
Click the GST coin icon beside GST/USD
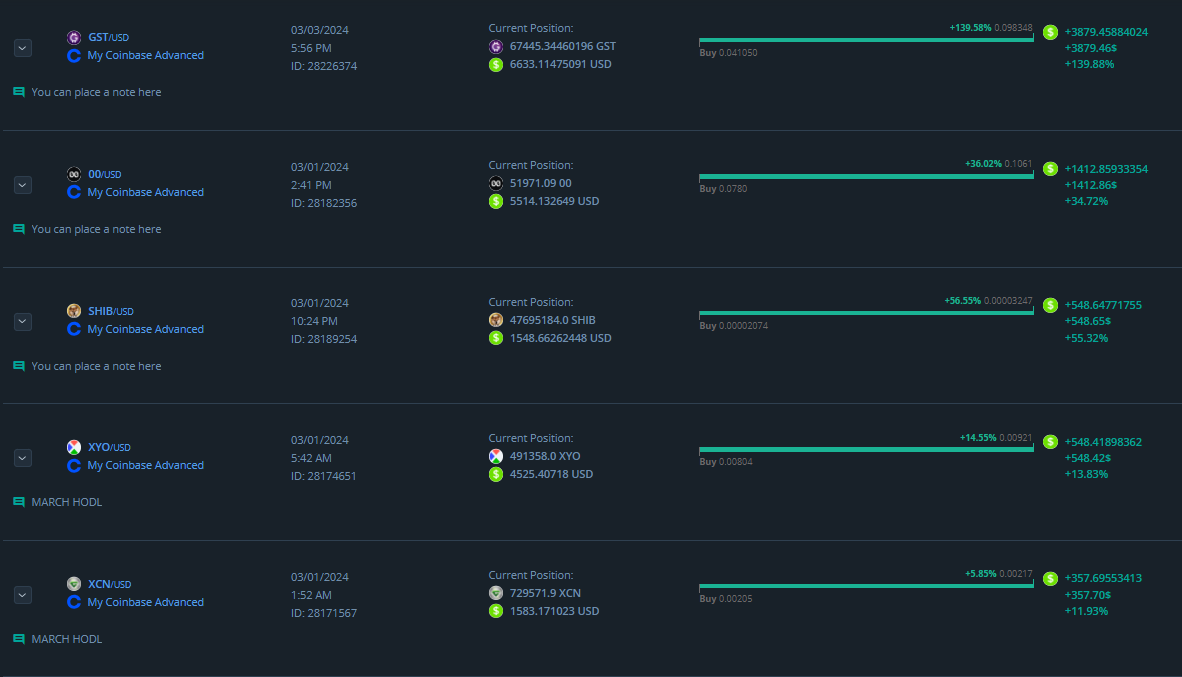click(74, 38)
